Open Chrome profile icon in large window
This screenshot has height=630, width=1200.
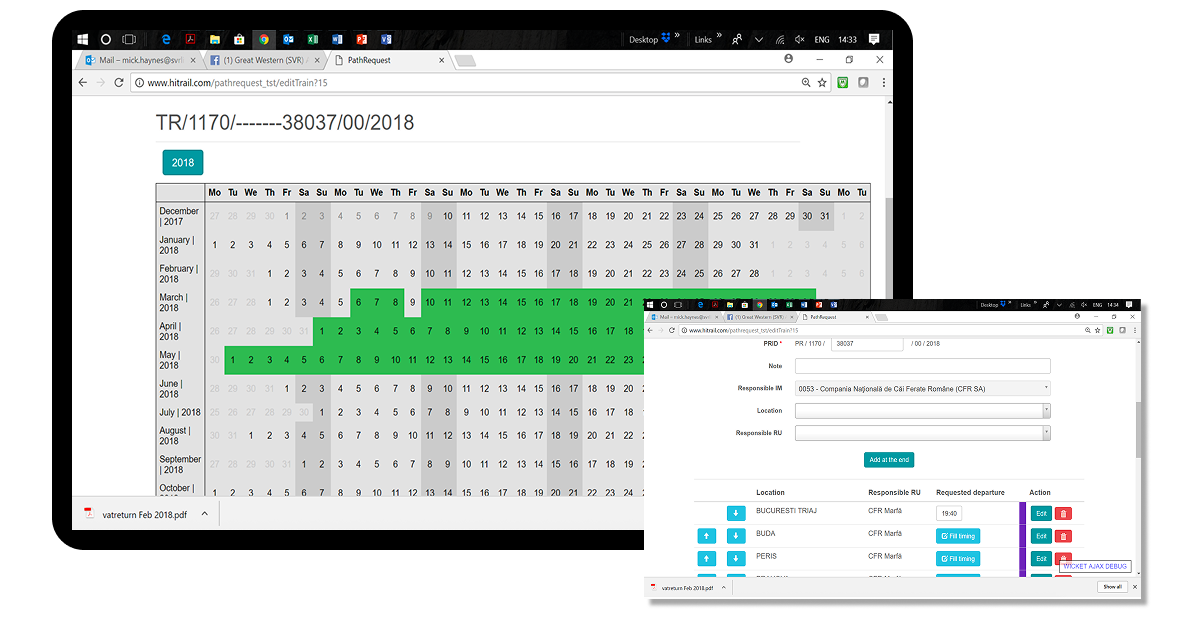(789, 60)
